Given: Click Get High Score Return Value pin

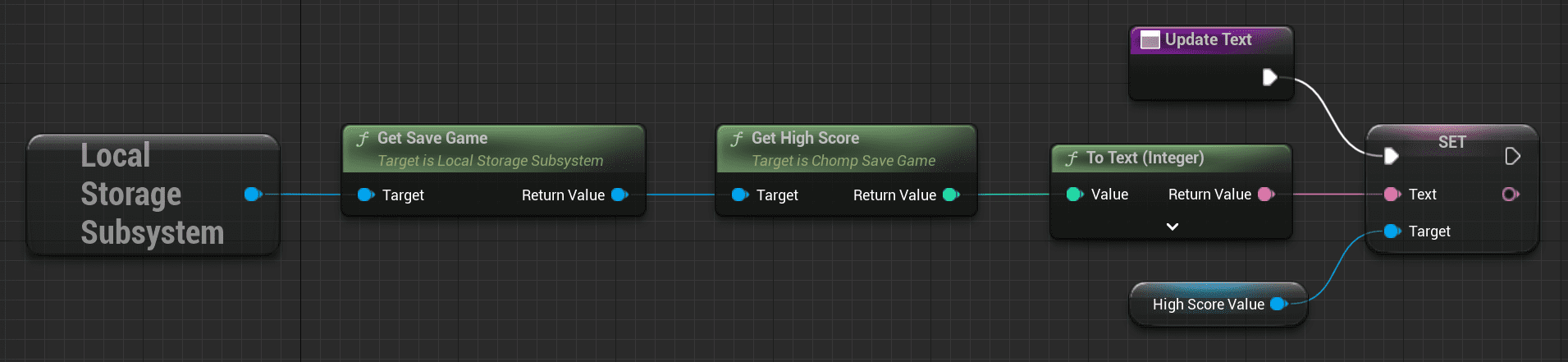Looking at the screenshot, I should [x=951, y=195].
